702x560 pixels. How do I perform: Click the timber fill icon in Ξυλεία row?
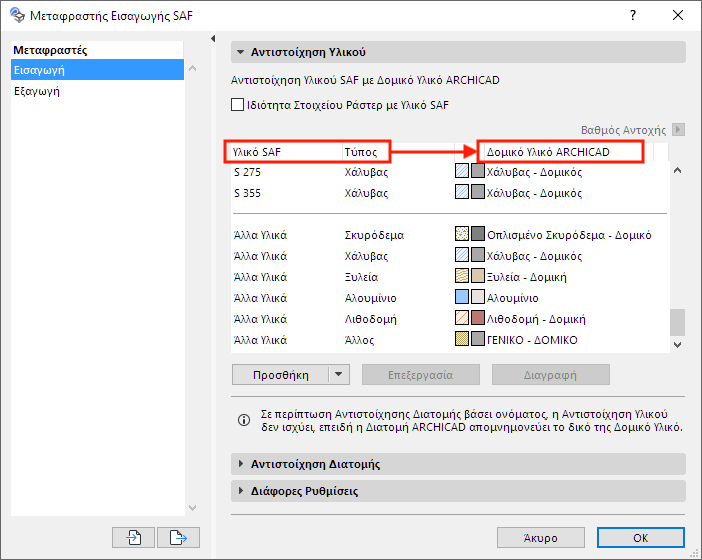(x=462, y=275)
